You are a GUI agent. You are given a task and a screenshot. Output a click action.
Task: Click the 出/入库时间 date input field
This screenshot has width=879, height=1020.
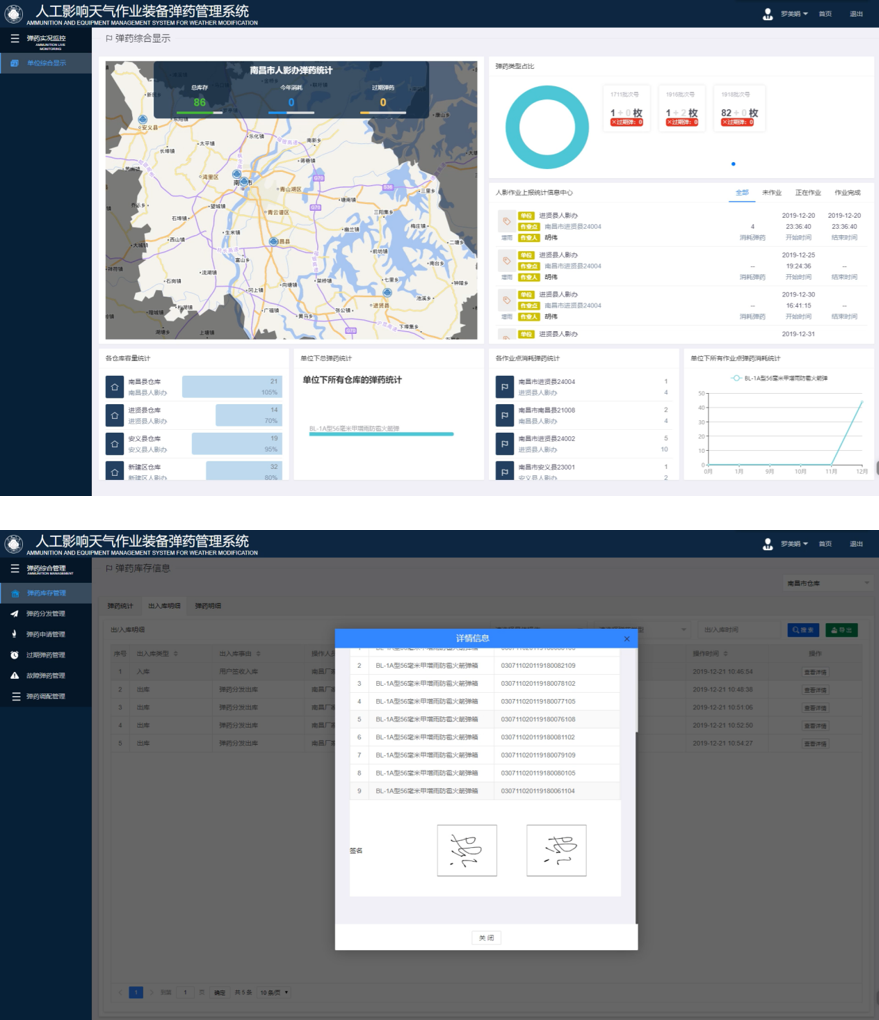(738, 630)
